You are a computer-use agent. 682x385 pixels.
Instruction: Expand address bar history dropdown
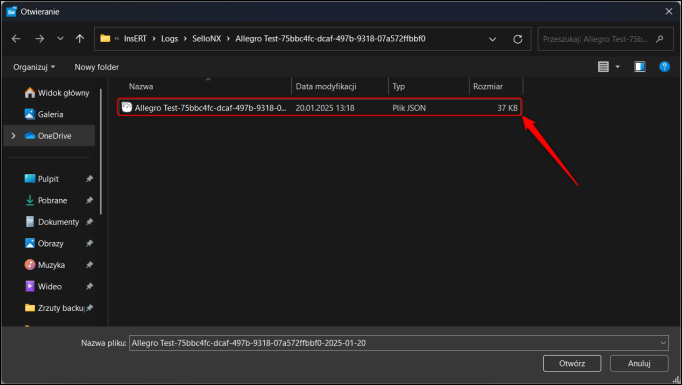point(492,39)
